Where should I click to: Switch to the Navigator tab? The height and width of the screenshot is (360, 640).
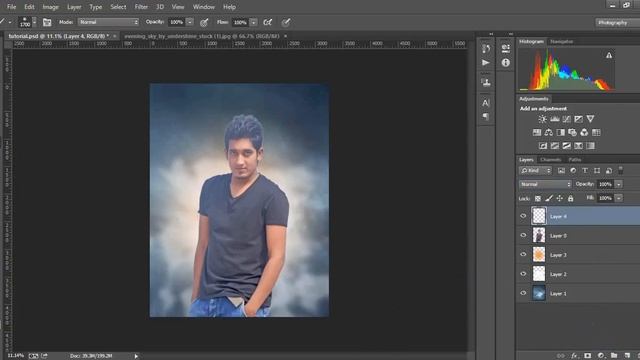pyautogui.click(x=562, y=42)
